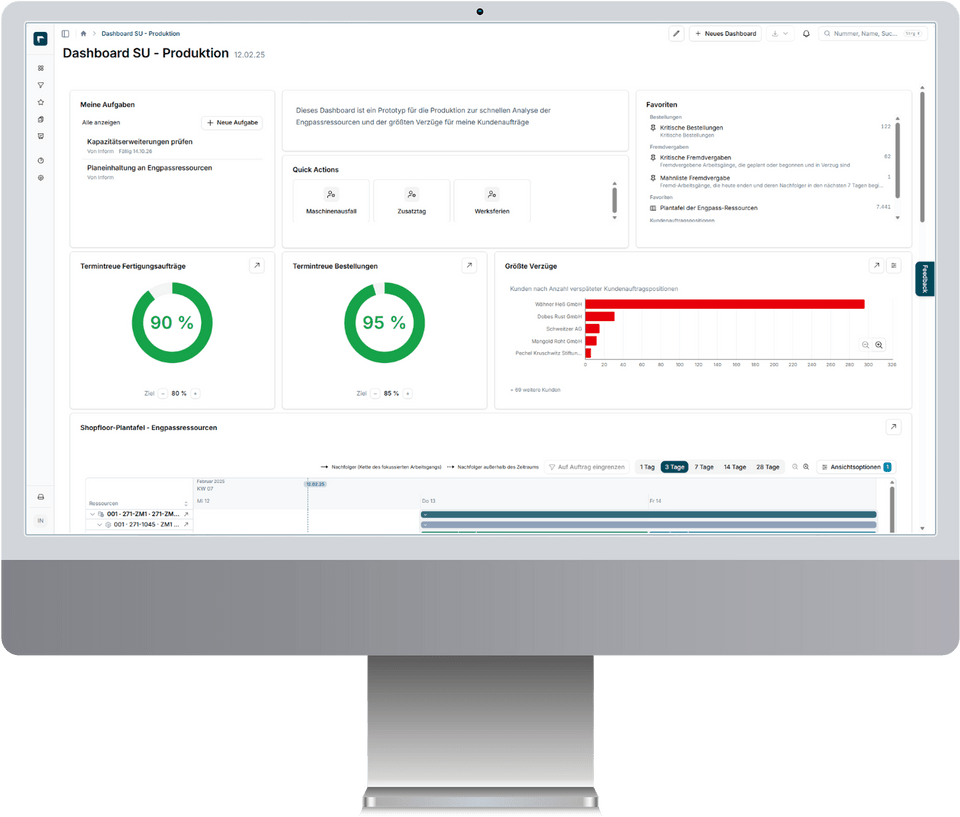
Task: Collapse the 001-271-1045 resource row
Action: coord(99,524)
